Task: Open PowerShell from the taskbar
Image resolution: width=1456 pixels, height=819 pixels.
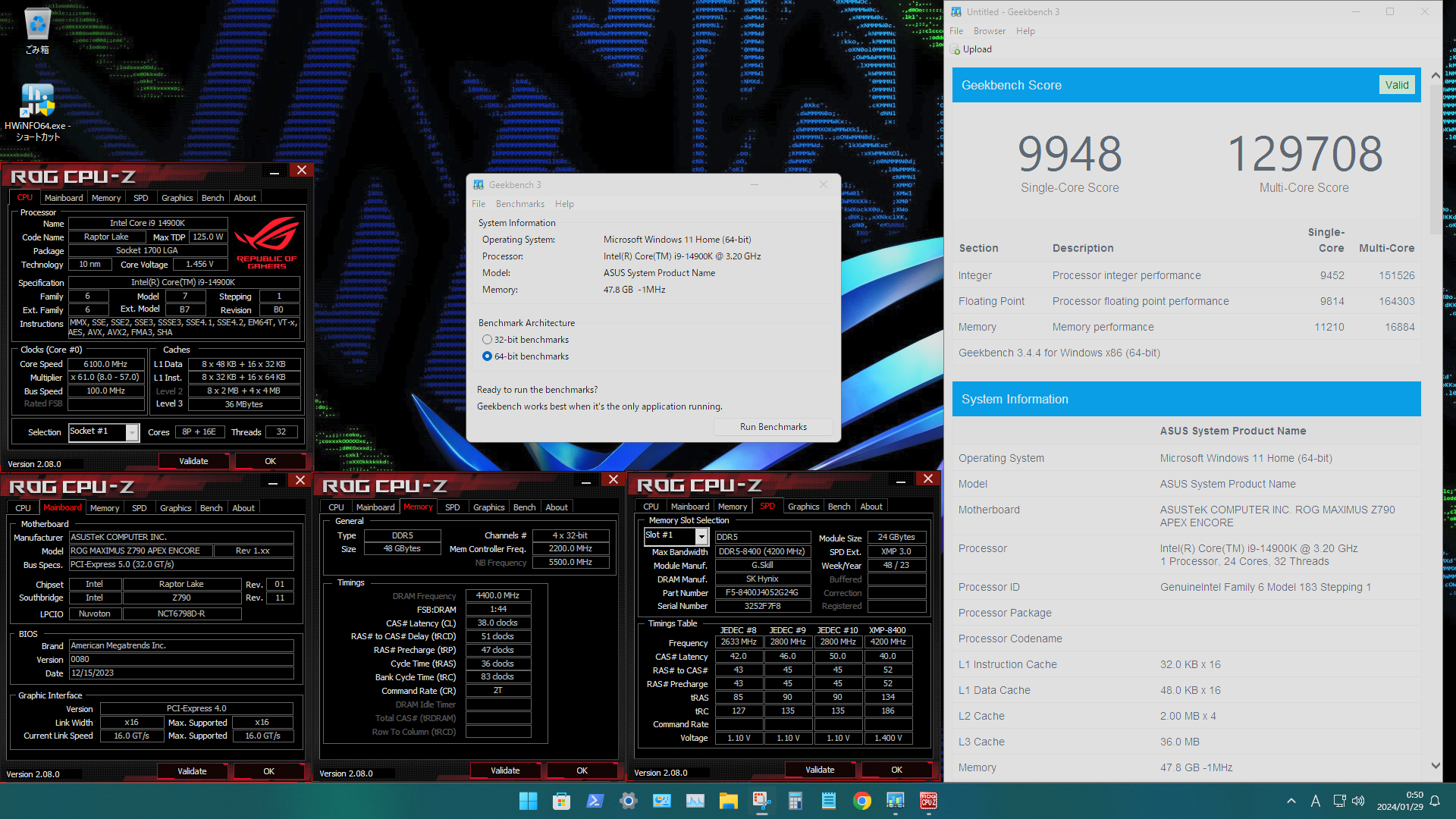Action: [595, 801]
